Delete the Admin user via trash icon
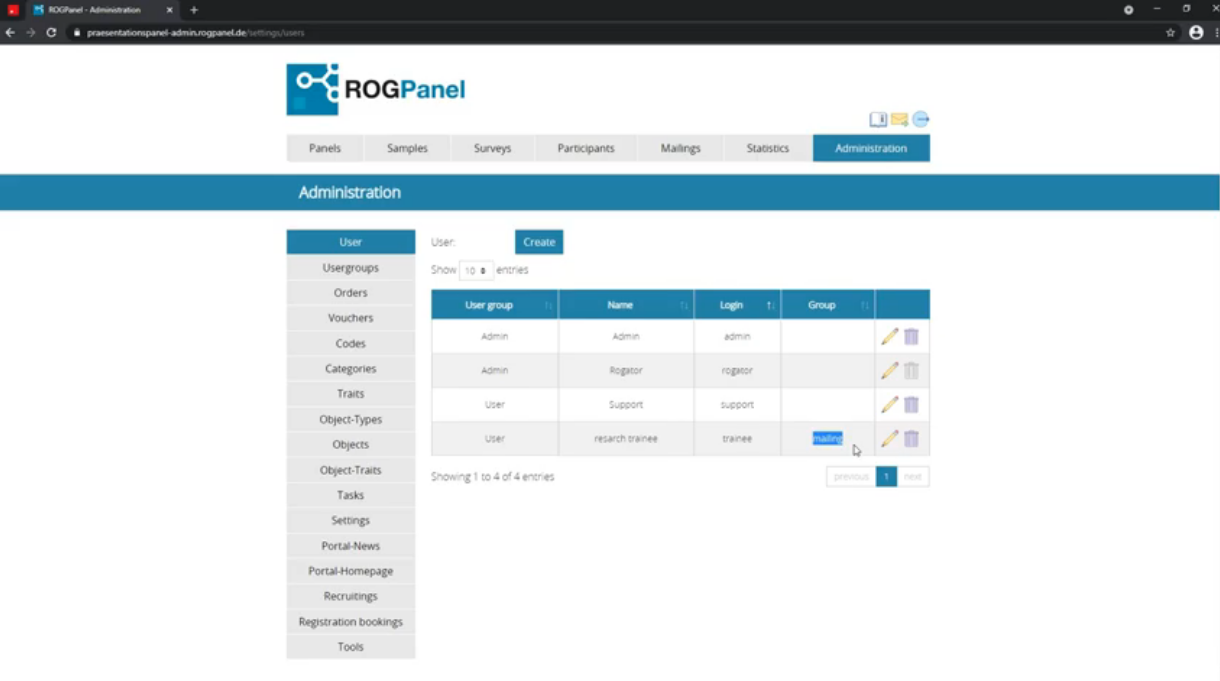This screenshot has height=681, width=1220. (911, 337)
